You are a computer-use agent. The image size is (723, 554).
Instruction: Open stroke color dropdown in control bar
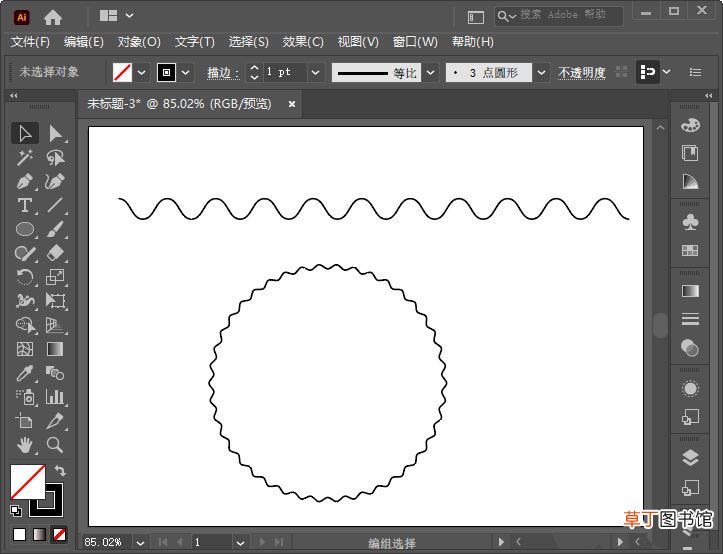[x=185, y=72]
